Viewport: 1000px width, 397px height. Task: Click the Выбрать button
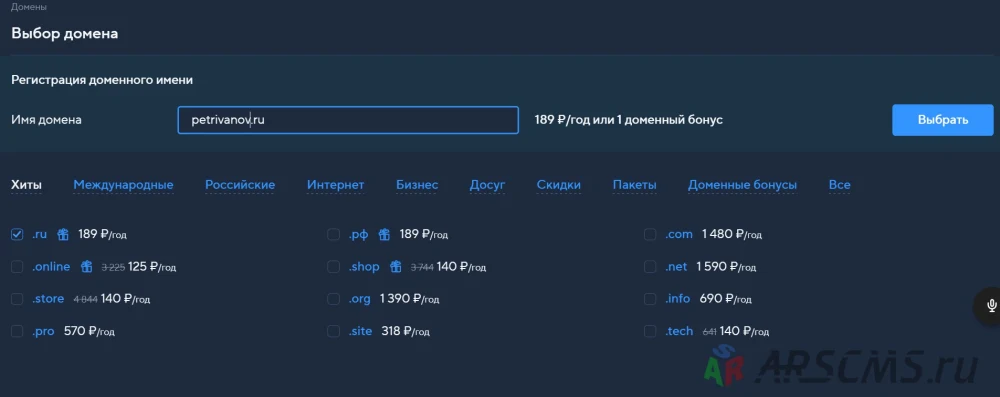[943, 120]
